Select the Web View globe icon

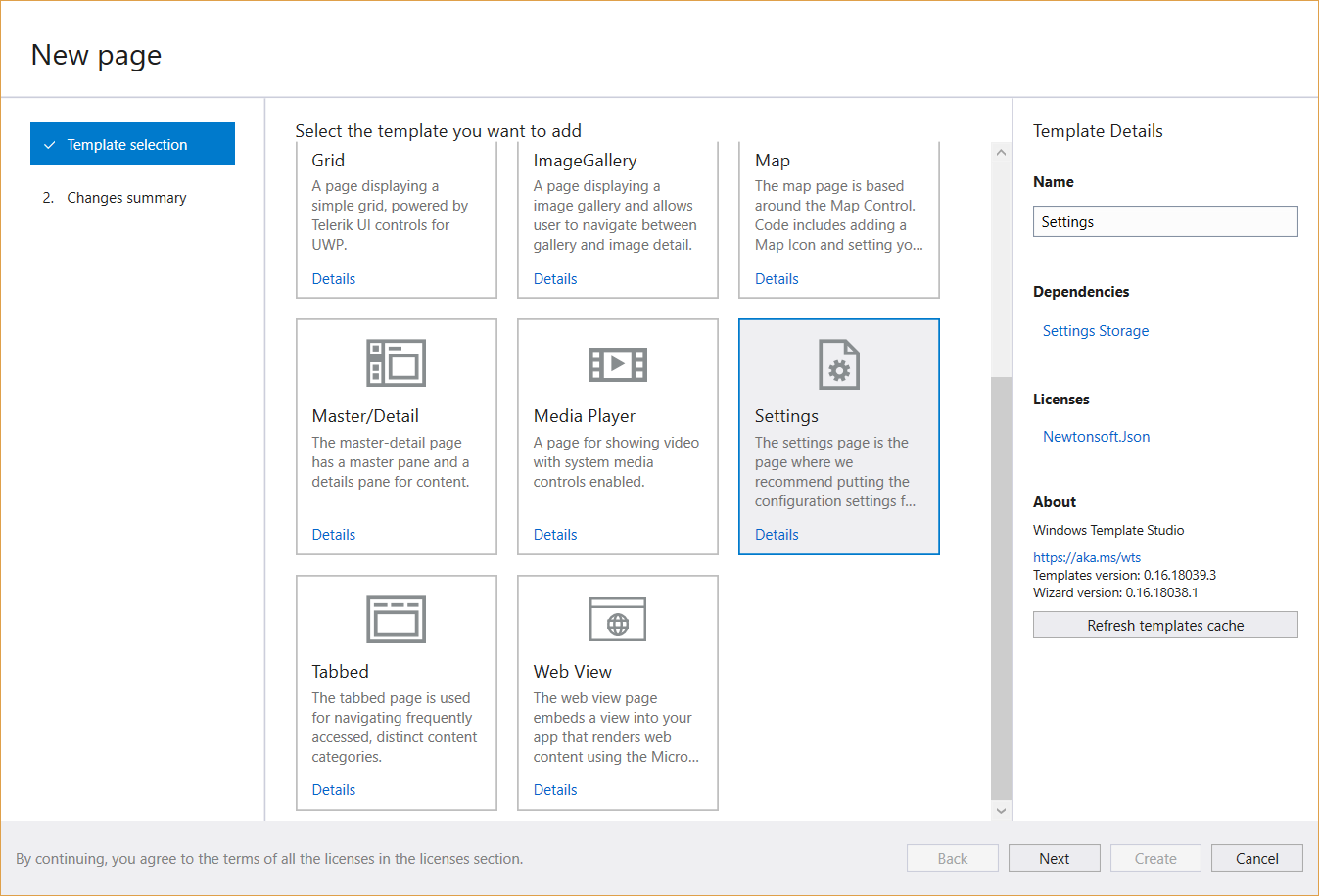point(617,619)
